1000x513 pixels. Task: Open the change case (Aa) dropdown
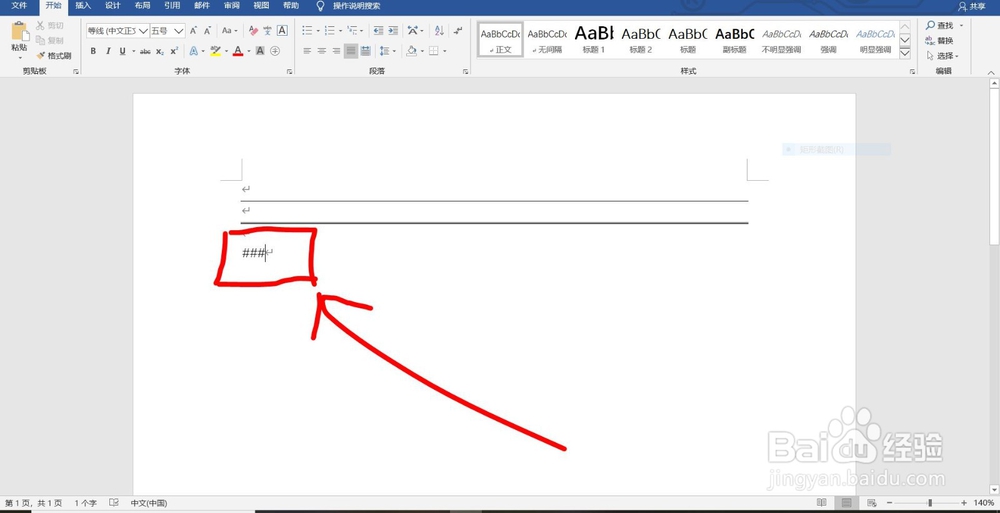pos(230,31)
